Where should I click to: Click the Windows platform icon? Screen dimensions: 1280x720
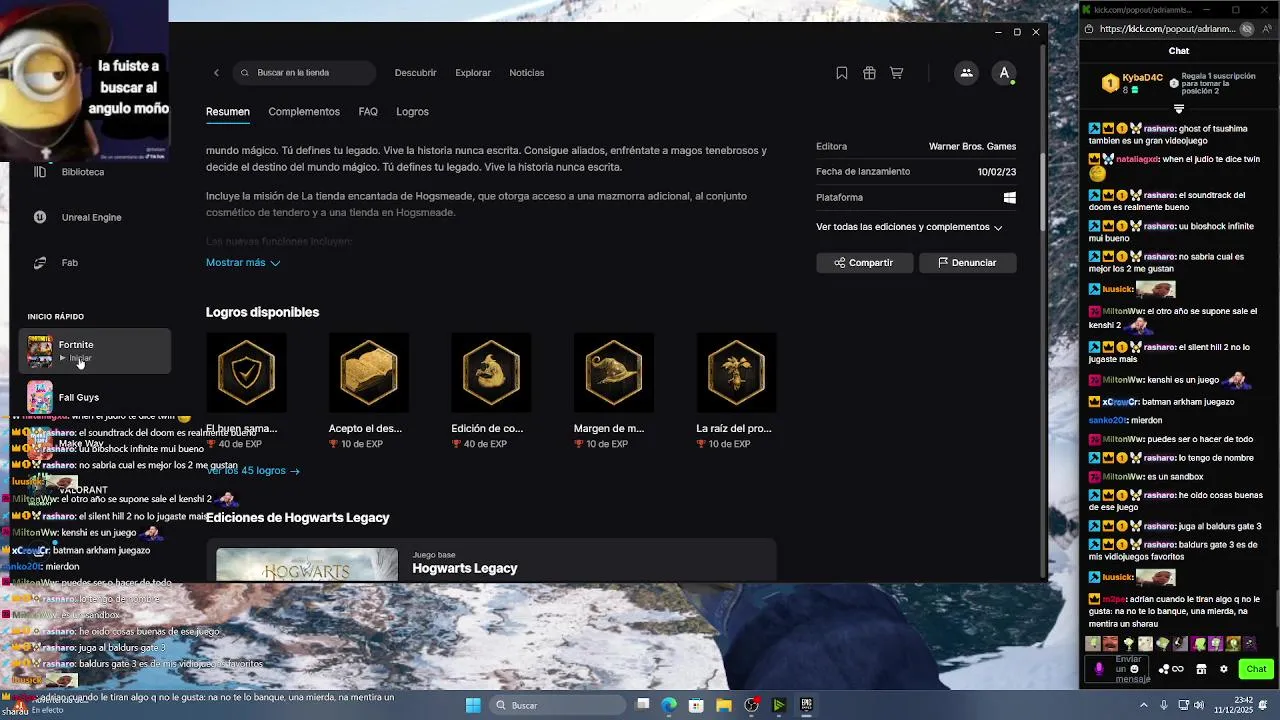point(1010,198)
